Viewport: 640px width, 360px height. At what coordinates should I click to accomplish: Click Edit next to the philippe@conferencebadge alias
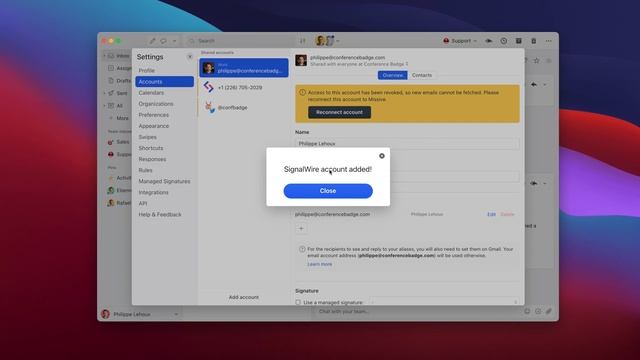[x=491, y=214]
